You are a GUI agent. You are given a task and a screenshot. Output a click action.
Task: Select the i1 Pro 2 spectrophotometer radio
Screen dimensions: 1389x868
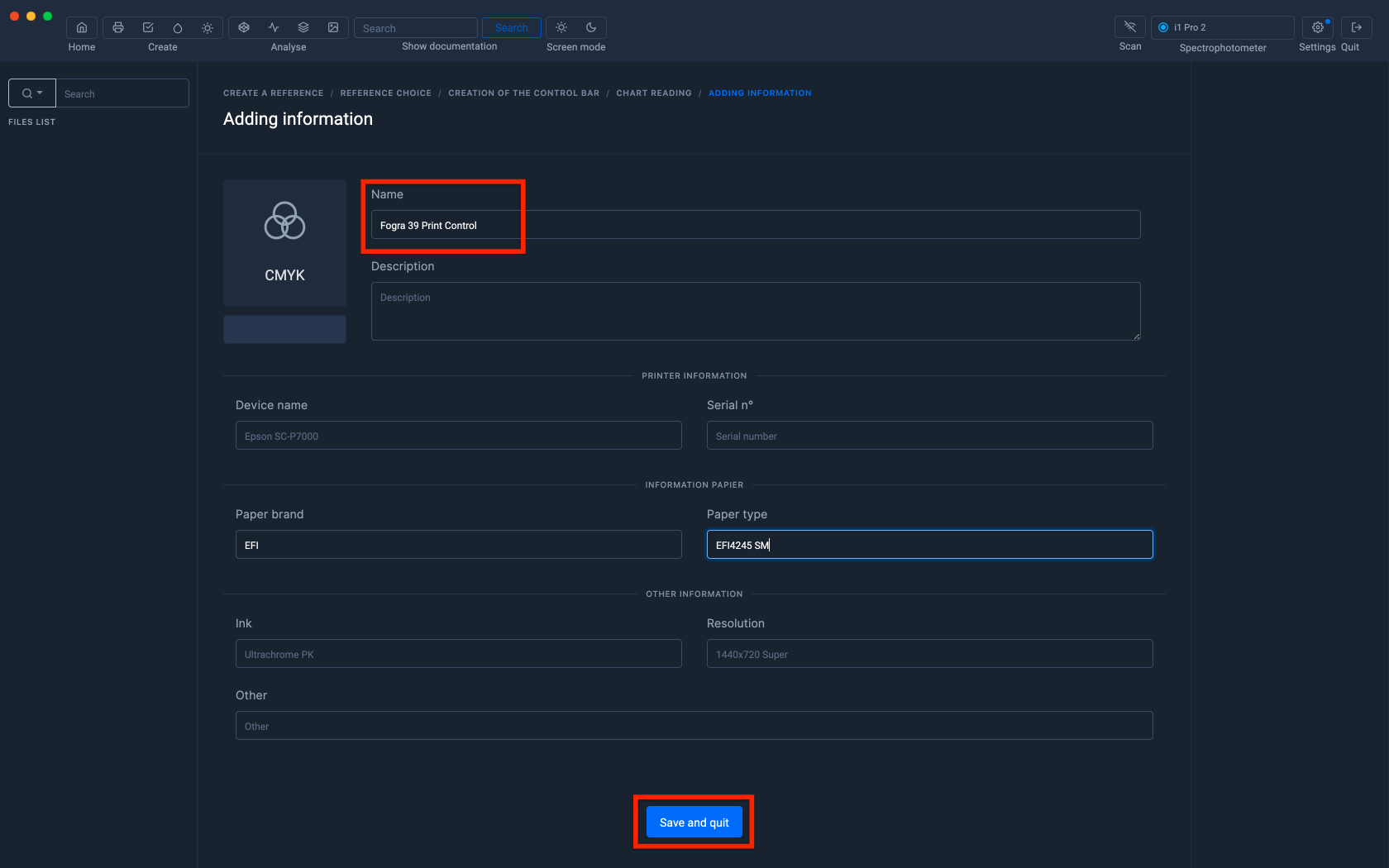(1163, 27)
